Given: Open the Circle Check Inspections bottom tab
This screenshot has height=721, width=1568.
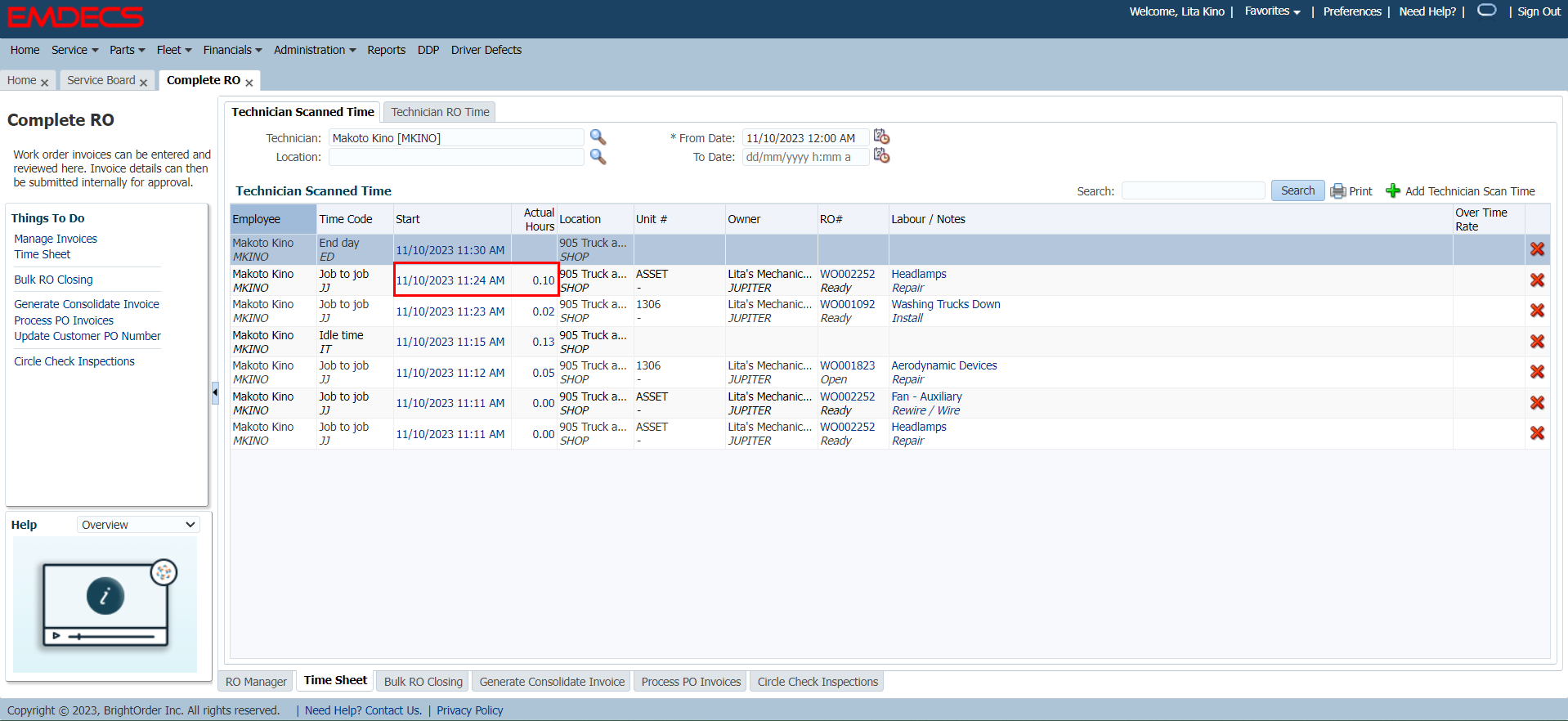Looking at the screenshot, I should point(818,682).
